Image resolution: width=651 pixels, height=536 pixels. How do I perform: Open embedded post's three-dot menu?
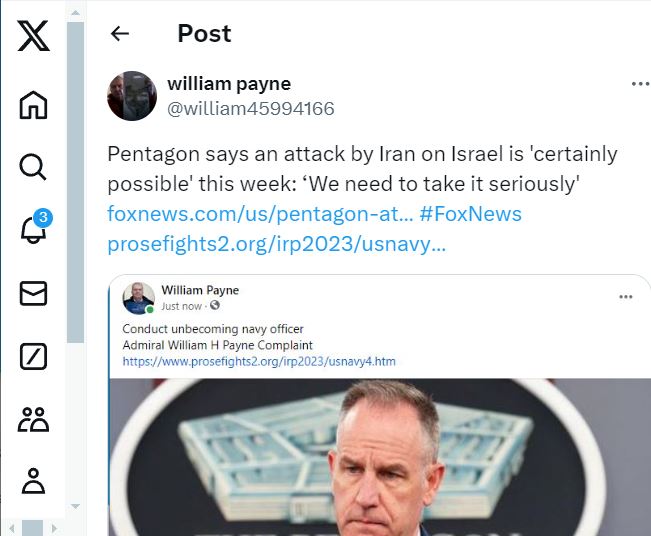tap(626, 296)
